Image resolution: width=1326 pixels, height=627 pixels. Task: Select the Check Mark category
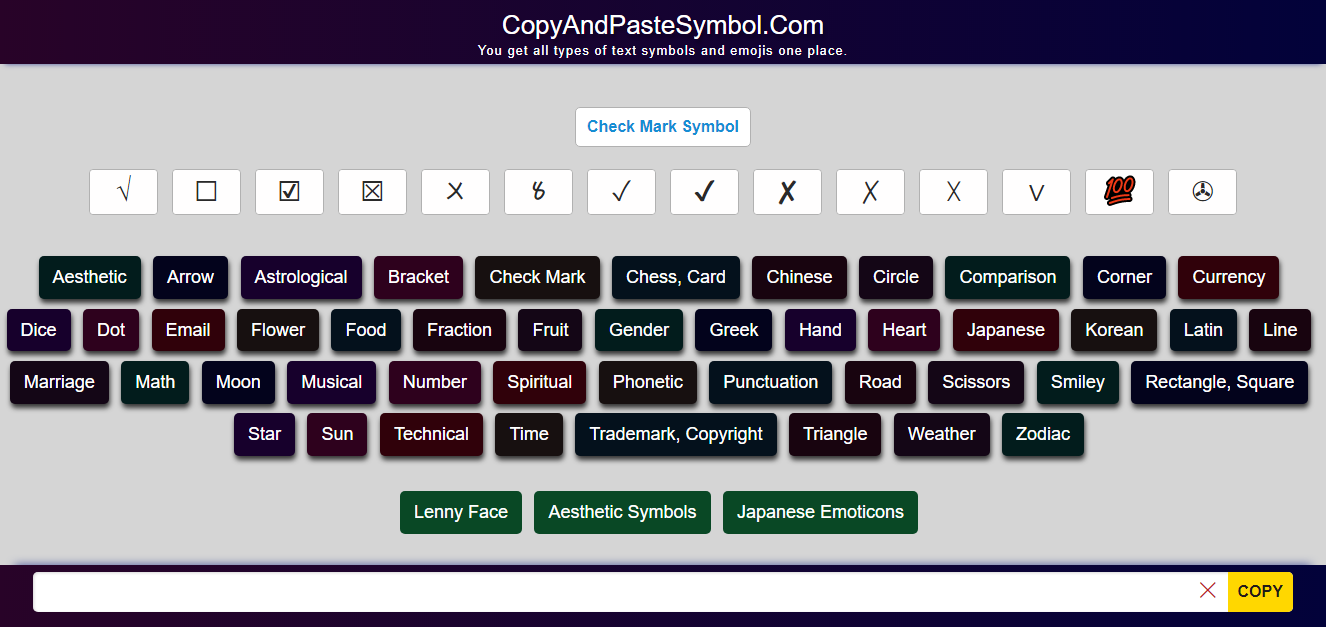pyautogui.click(x=537, y=277)
